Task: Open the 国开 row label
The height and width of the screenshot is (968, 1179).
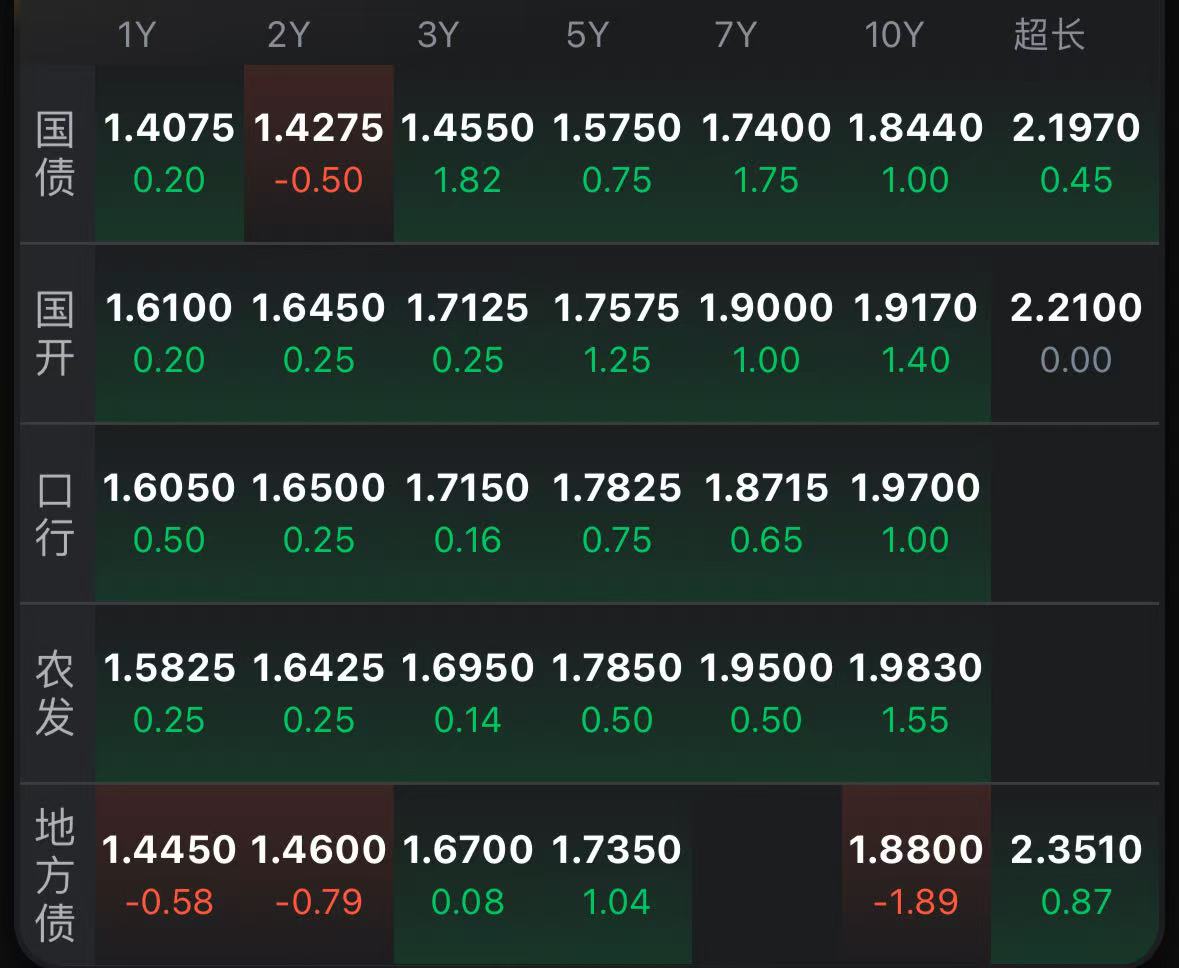Action: click(x=55, y=333)
